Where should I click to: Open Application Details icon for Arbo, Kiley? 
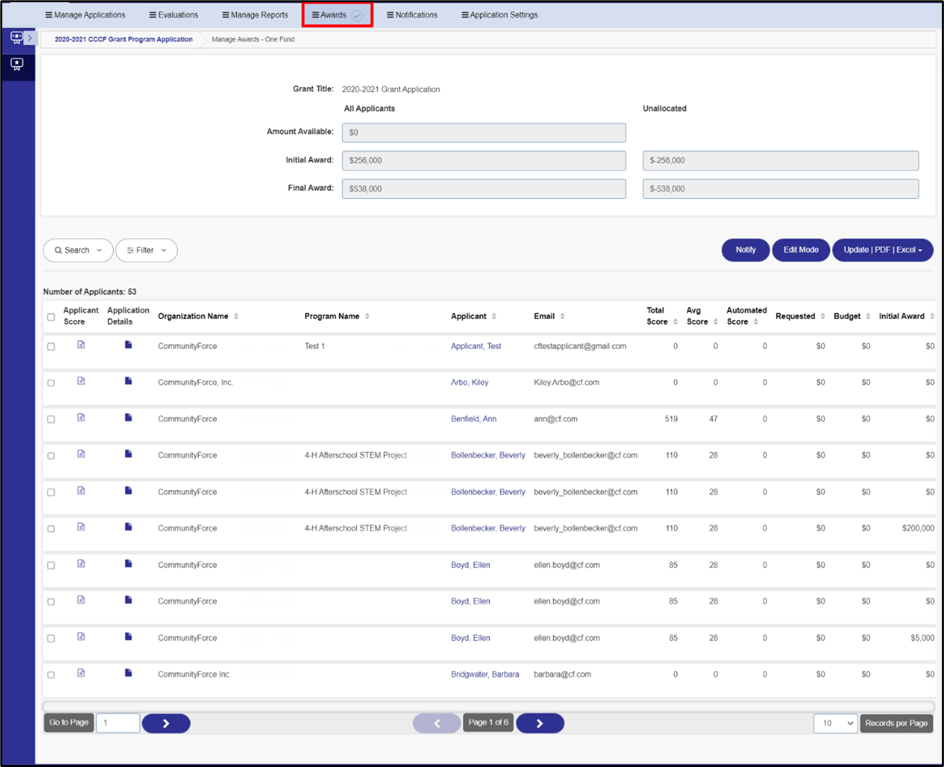pyautogui.click(x=128, y=381)
